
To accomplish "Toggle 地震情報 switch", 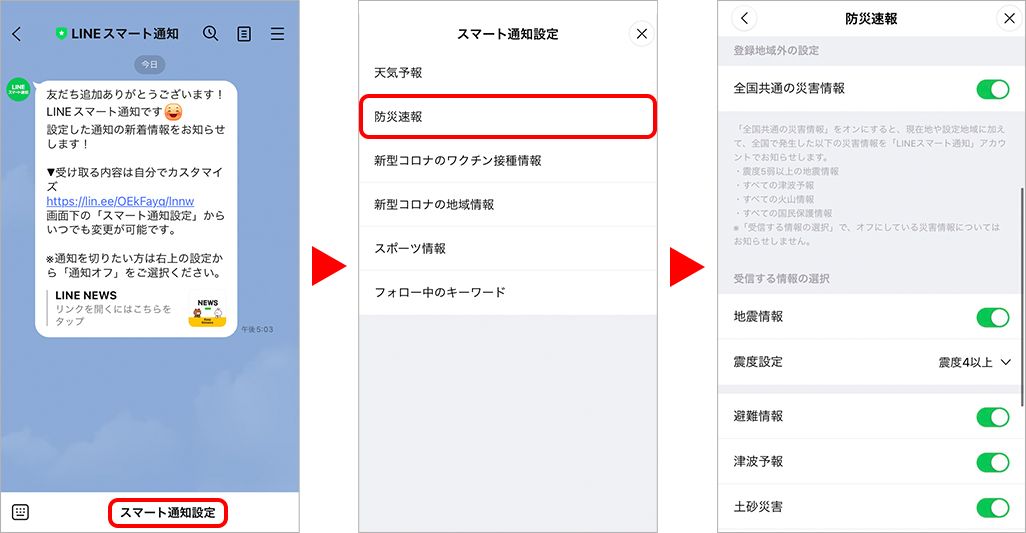I will pos(993,317).
